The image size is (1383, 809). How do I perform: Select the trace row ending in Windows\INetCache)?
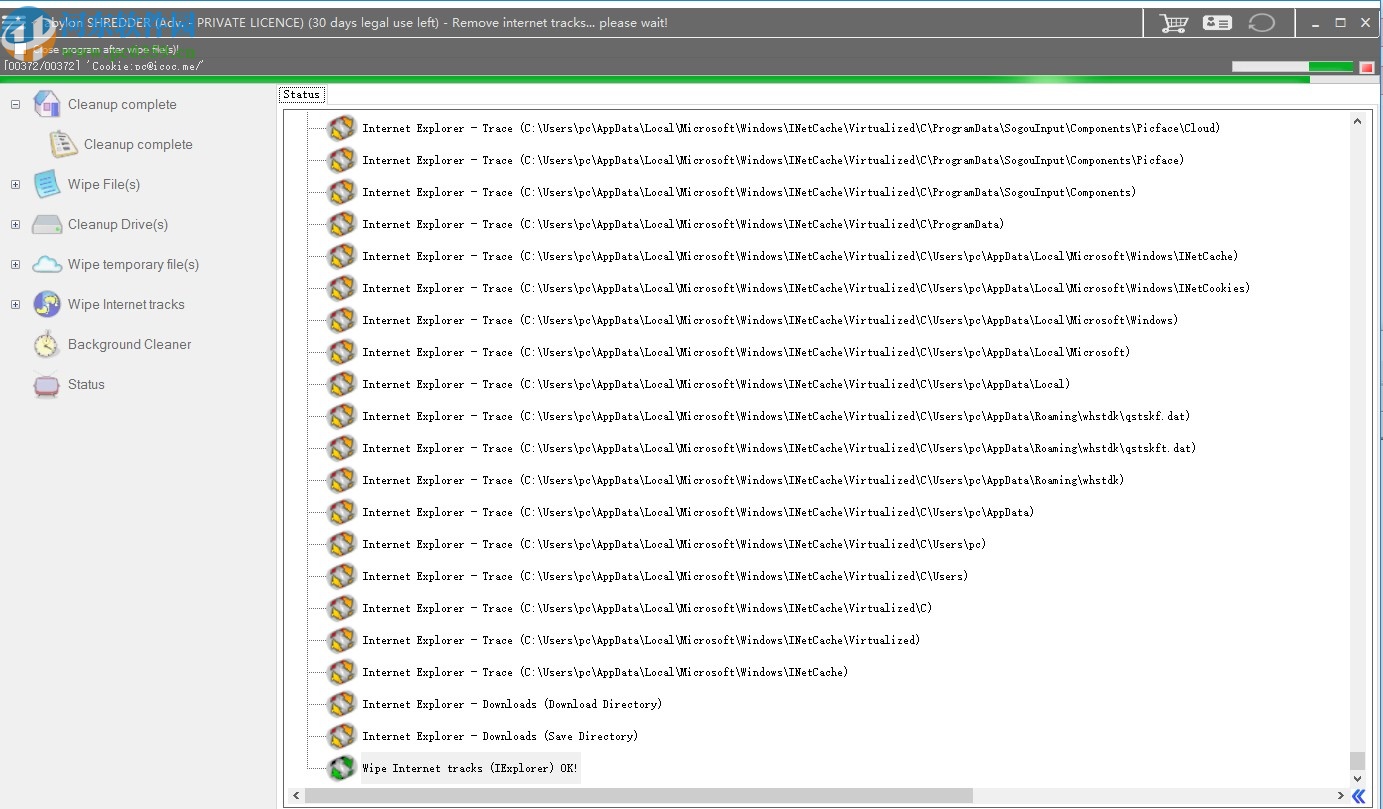pyautogui.click(x=605, y=672)
